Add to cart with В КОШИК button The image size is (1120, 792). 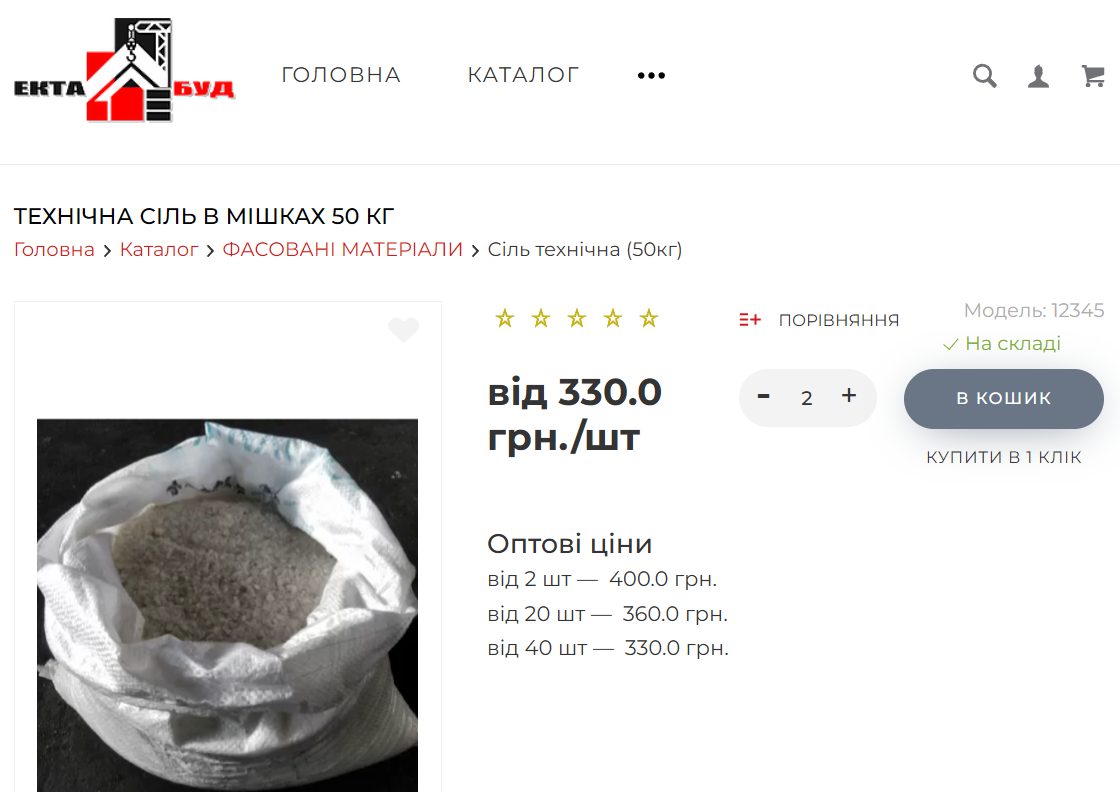1004,398
